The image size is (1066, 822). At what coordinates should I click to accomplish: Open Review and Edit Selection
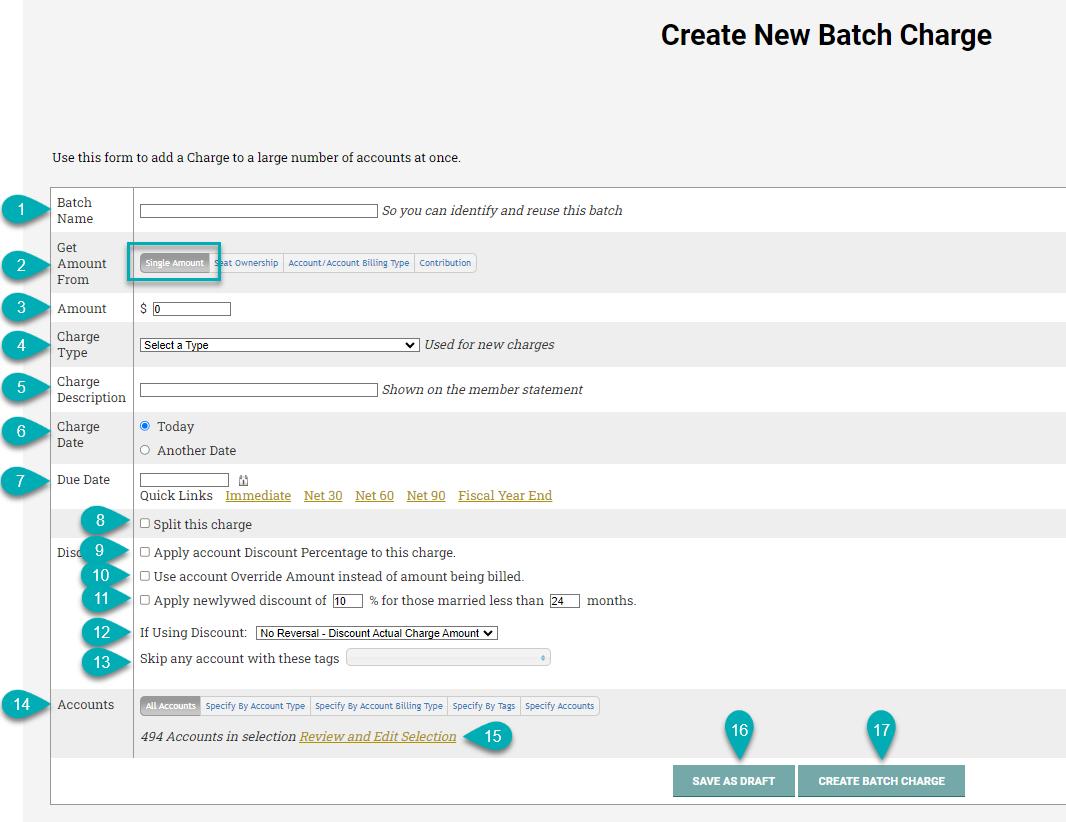pos(377,736)
